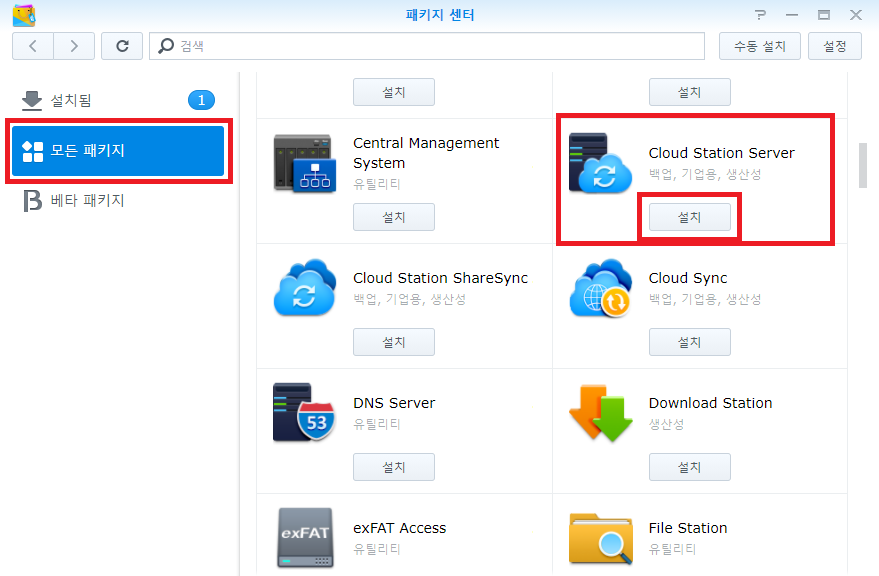
Task: Install DNS Server package
Action: click(394, 467)
